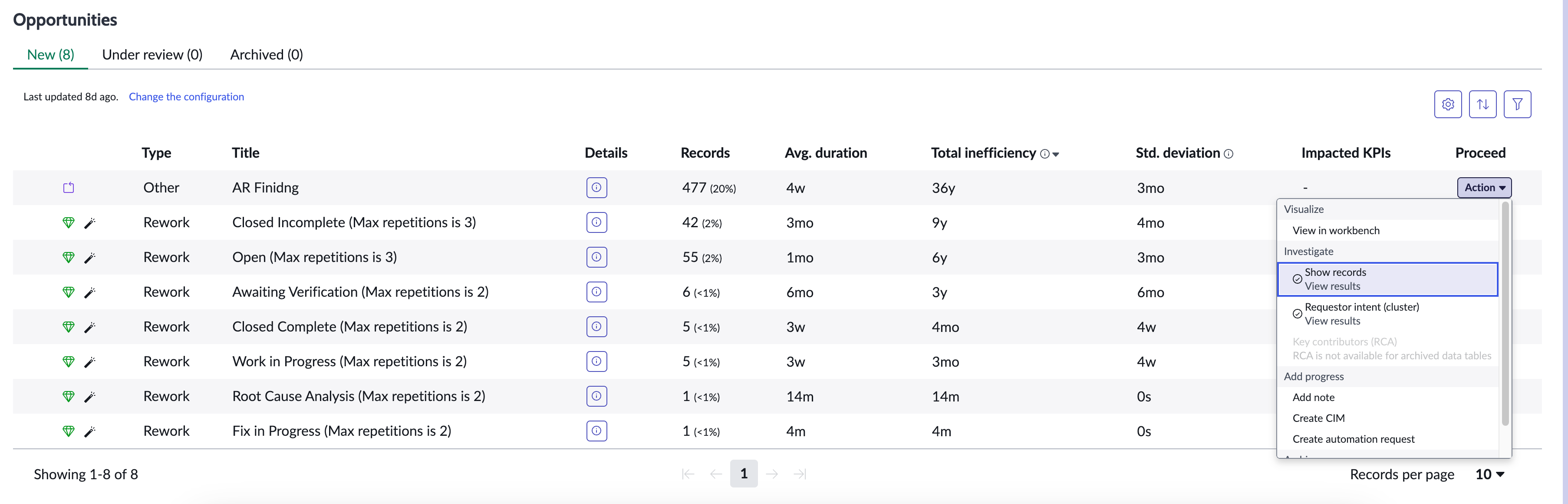This screenshot has width=1568, height=504.
Task: Toggle Total inefficiency sort arrow
Action: click(x=1055, y=155)
